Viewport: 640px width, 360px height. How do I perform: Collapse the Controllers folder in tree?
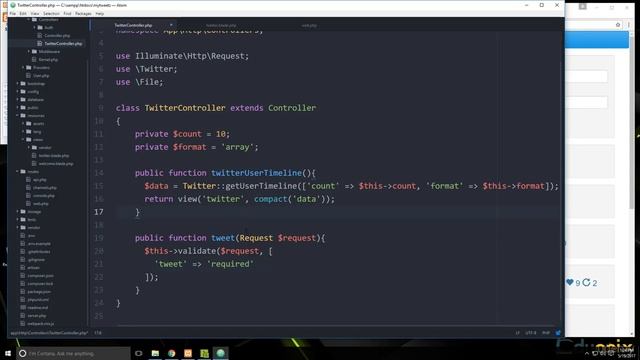[29, 20]
